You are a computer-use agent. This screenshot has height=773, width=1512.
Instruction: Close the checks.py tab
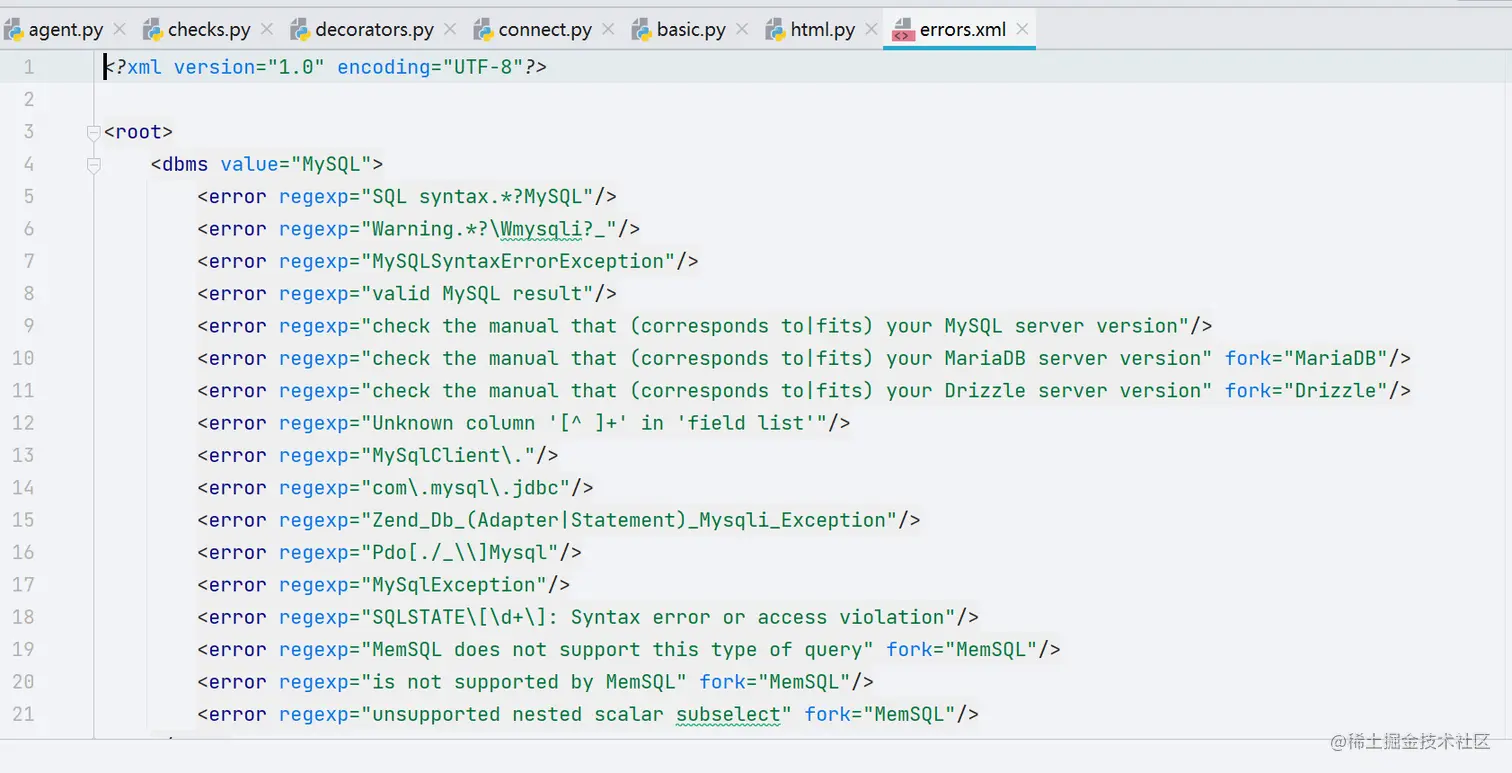pyautogui.click(x=267, y=30)
